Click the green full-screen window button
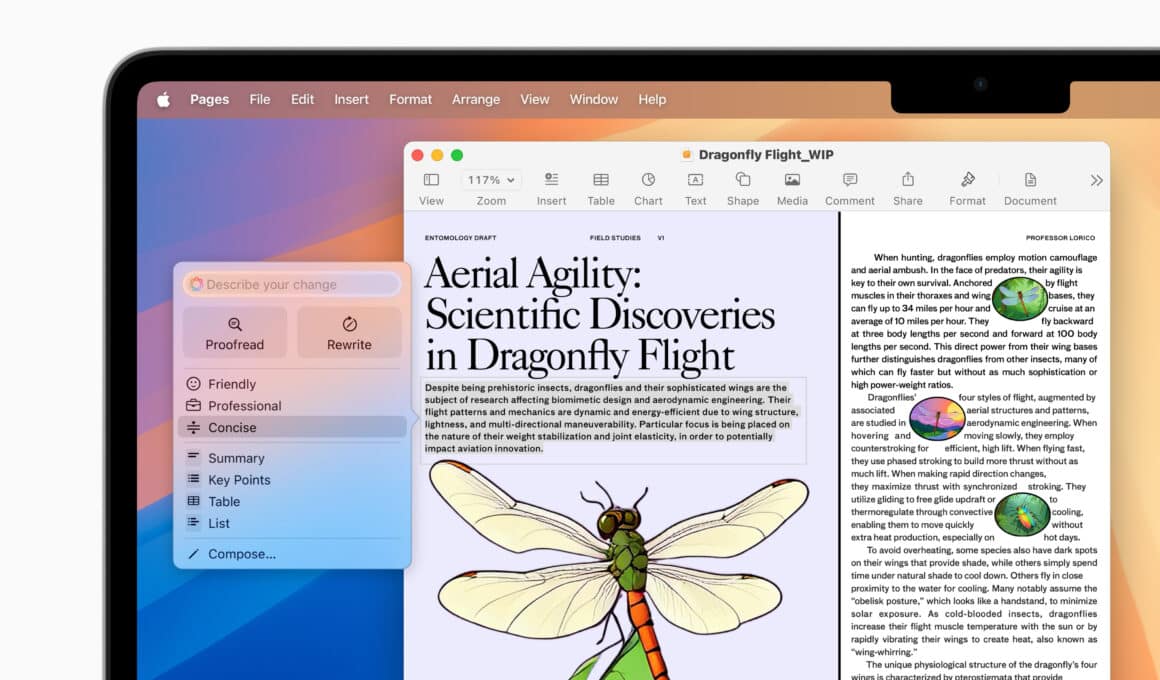The width and height of the screenshot is (1160, 680). point(457,155)
